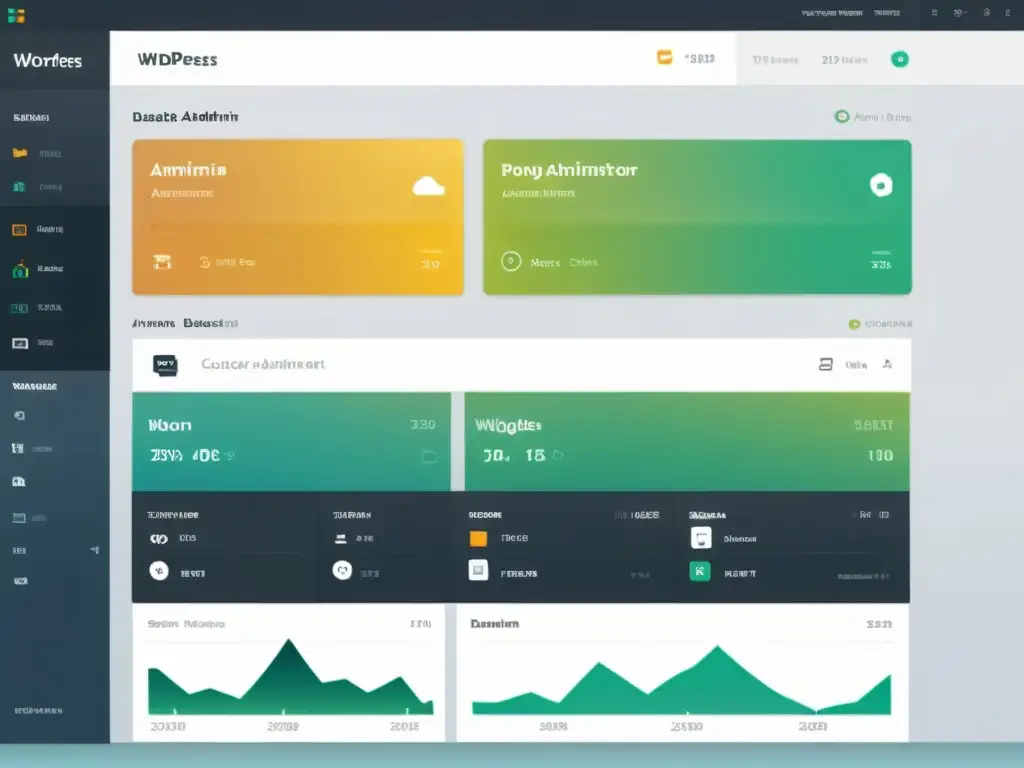
Task: Click the user profile icon in top bar
Action: (x=1008, y=12)
